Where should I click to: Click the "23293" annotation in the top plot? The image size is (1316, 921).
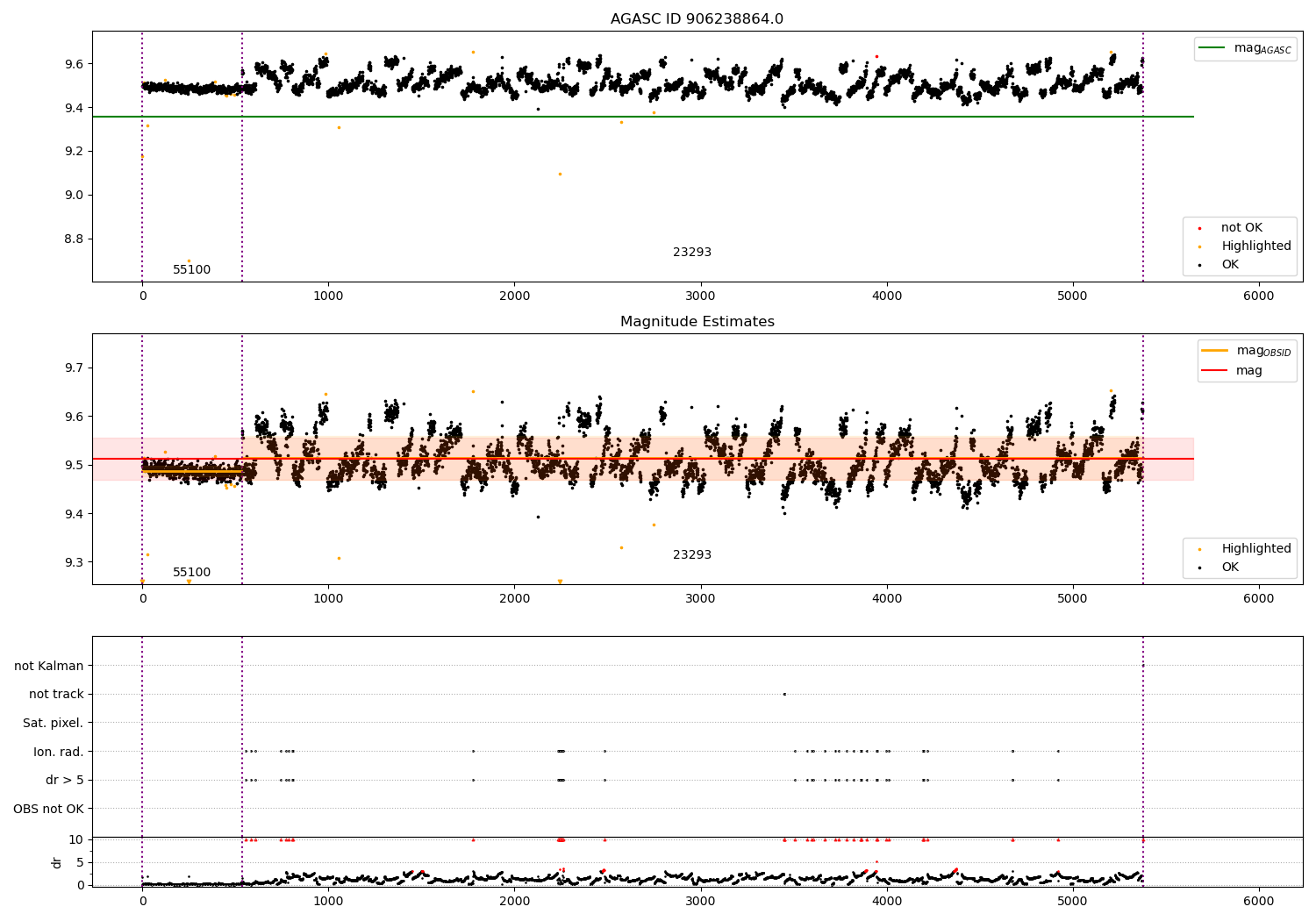click(692, 253)
